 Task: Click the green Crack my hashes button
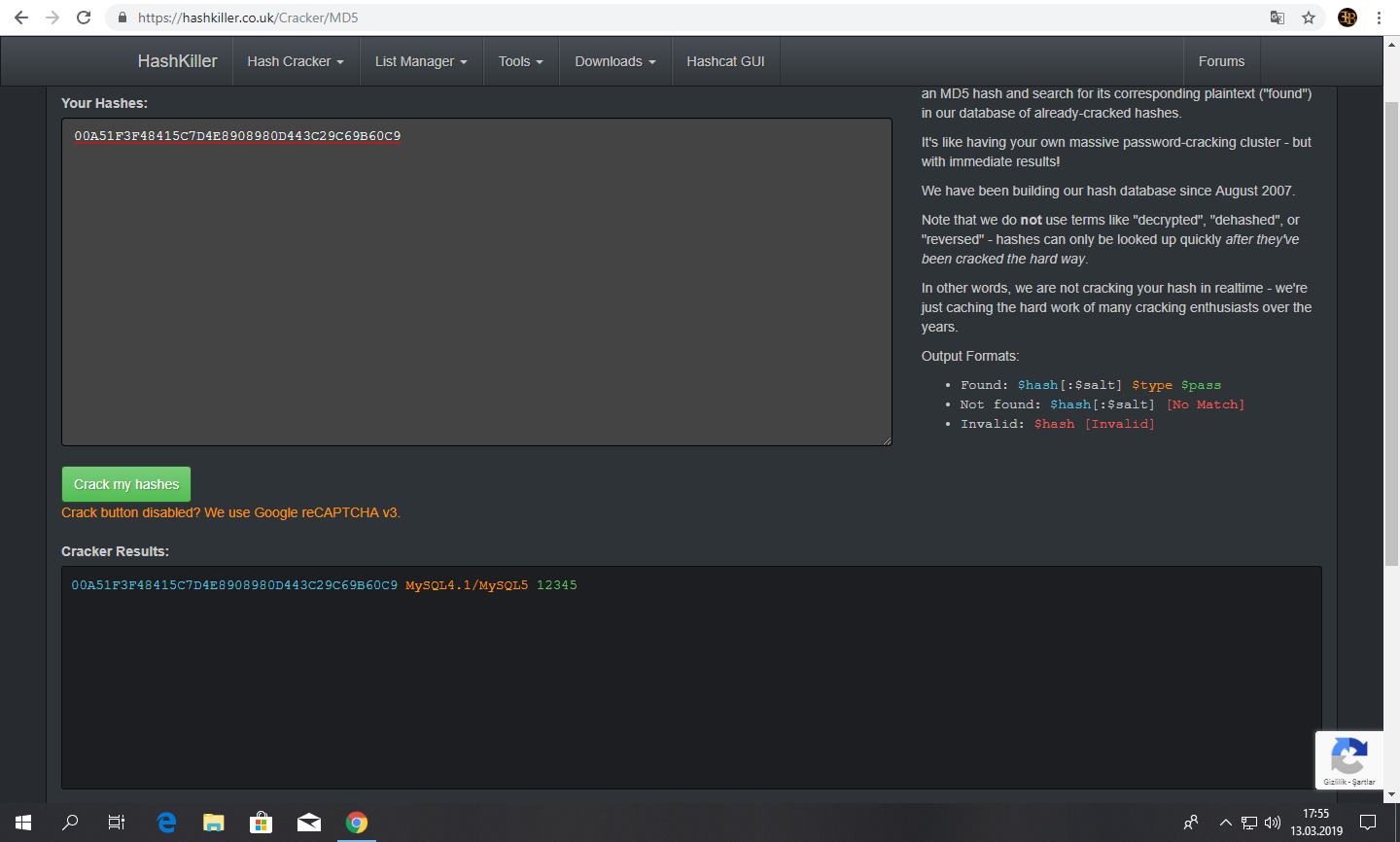click(x=126, y=484)
